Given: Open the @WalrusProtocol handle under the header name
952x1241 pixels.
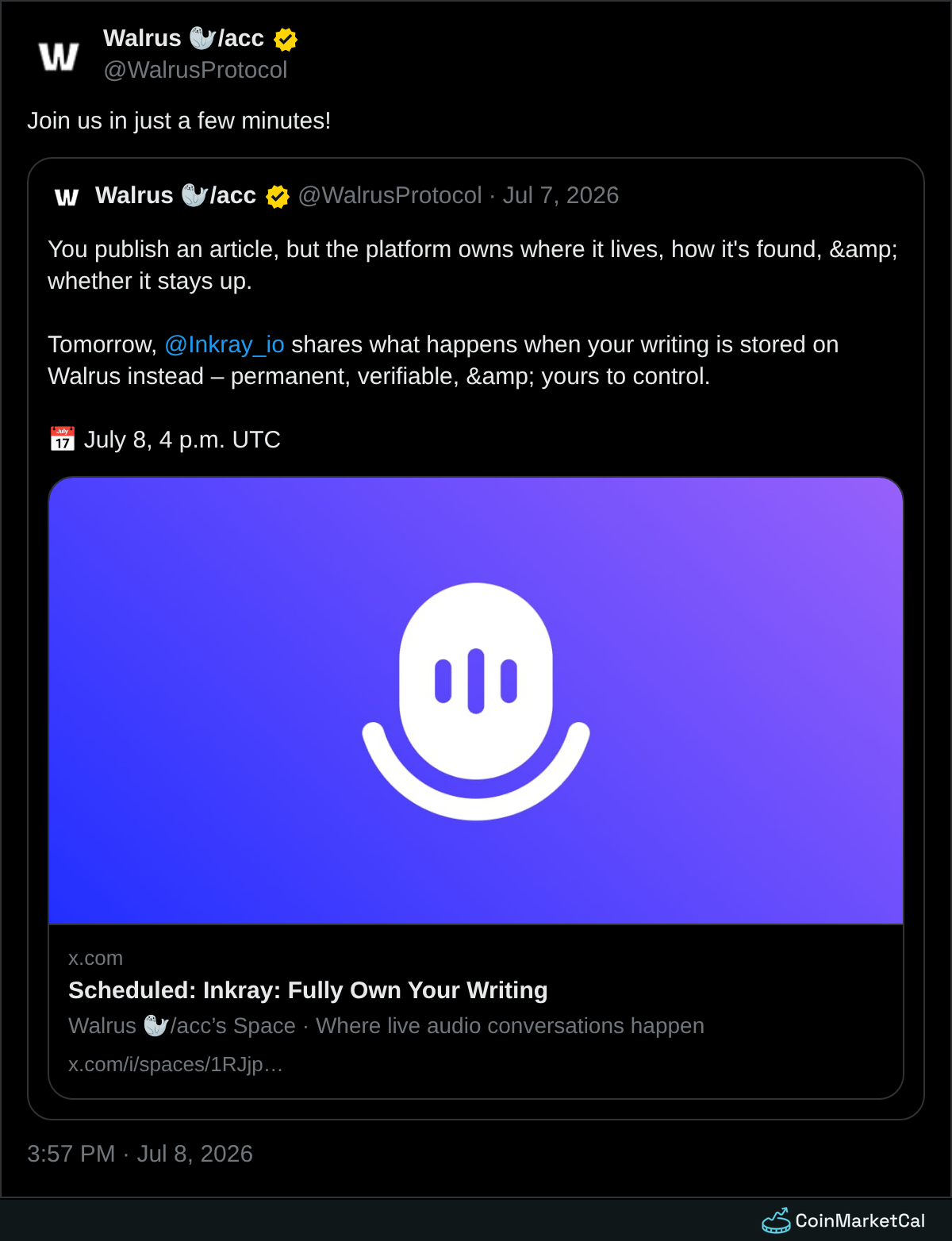Looking at the screenshot, I should 196,70.
